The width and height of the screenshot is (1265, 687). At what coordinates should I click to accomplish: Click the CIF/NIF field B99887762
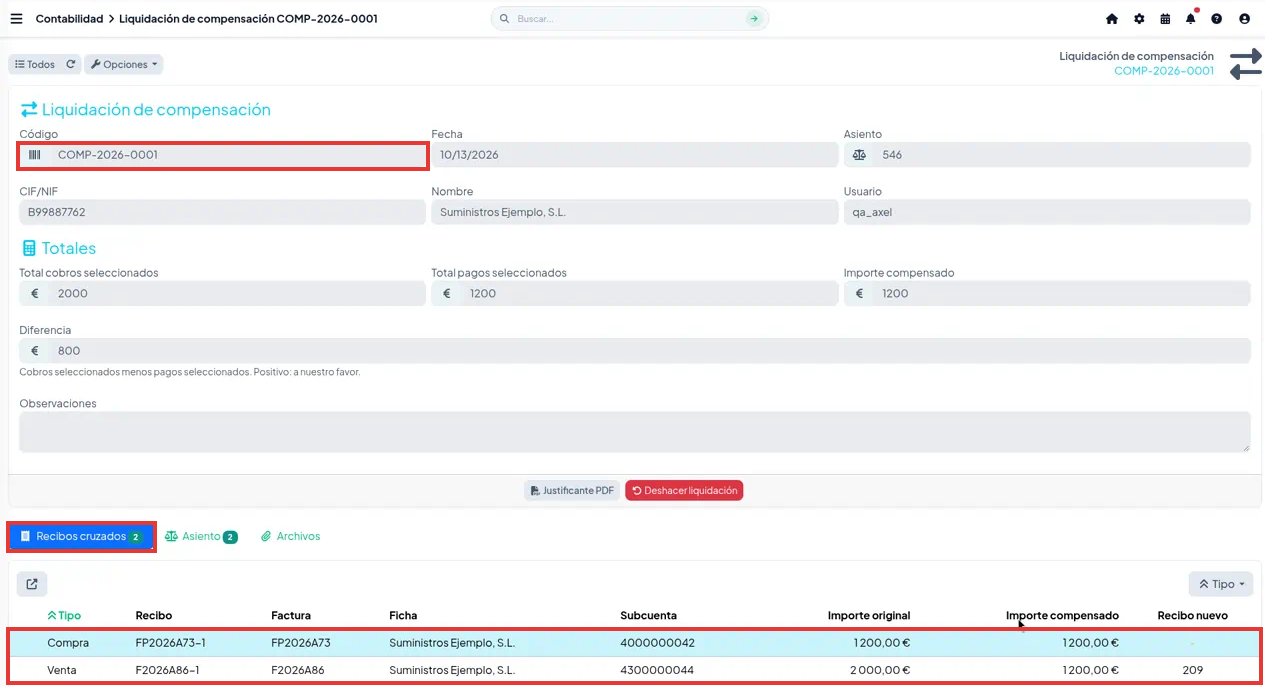point(223,212)
